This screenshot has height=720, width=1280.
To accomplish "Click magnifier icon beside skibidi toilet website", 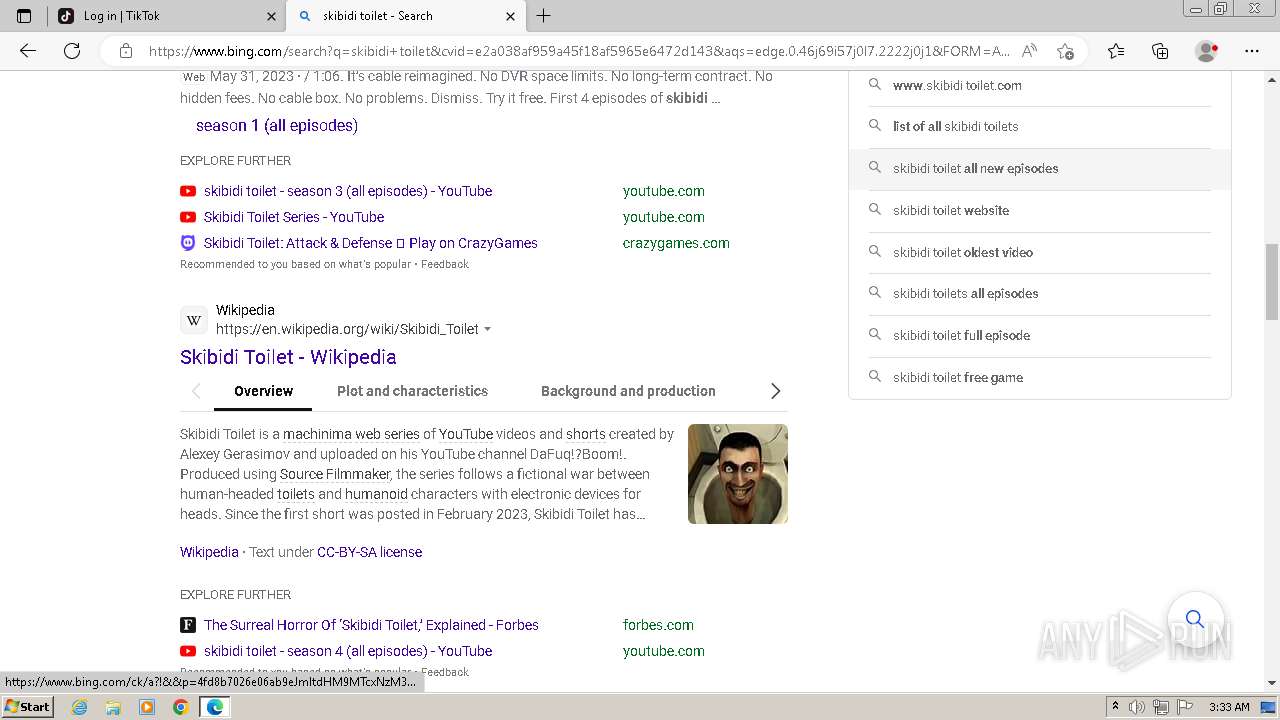I will (874, 210).
